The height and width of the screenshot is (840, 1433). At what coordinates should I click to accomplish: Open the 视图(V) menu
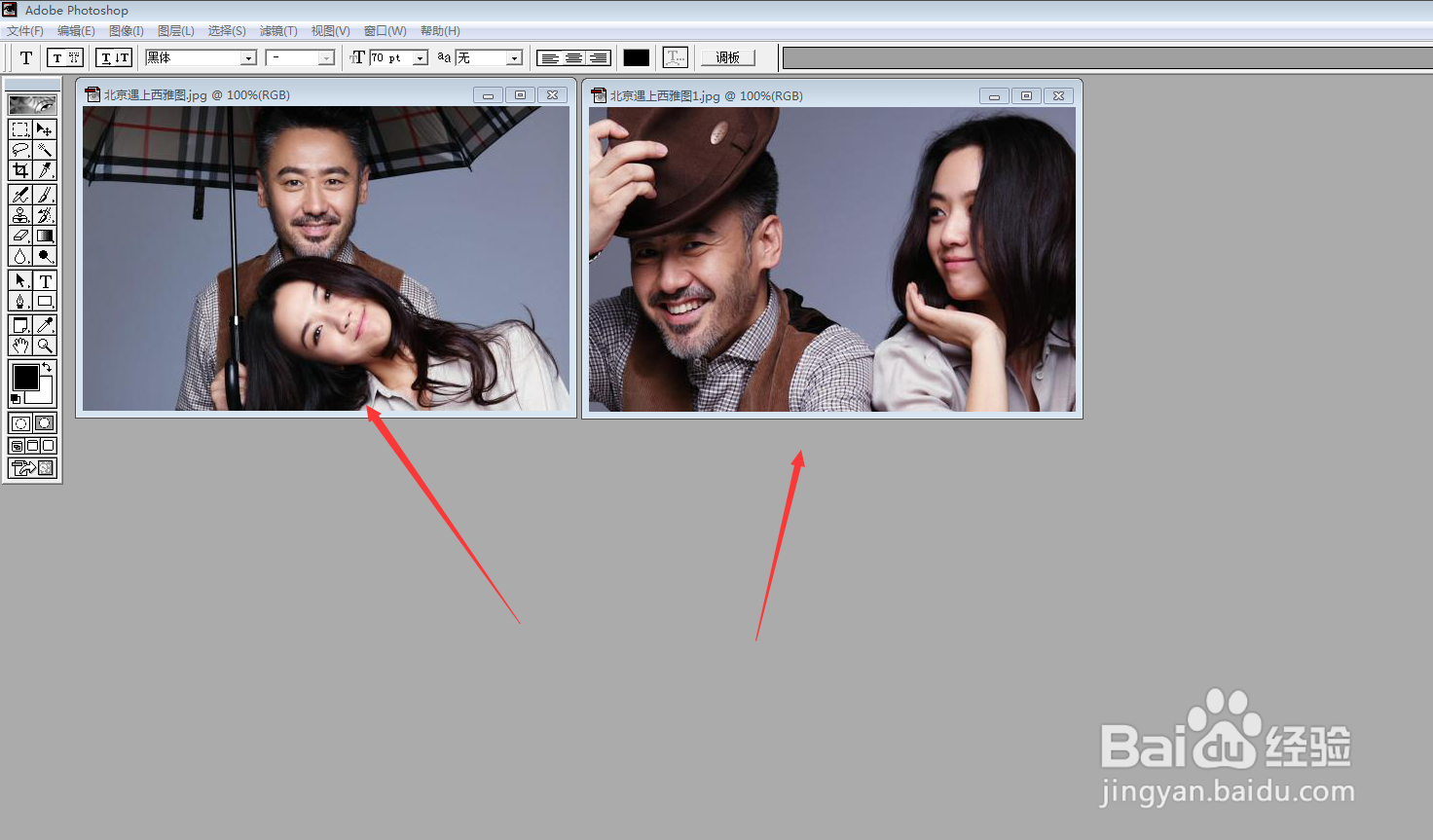[x=331, y=31]
